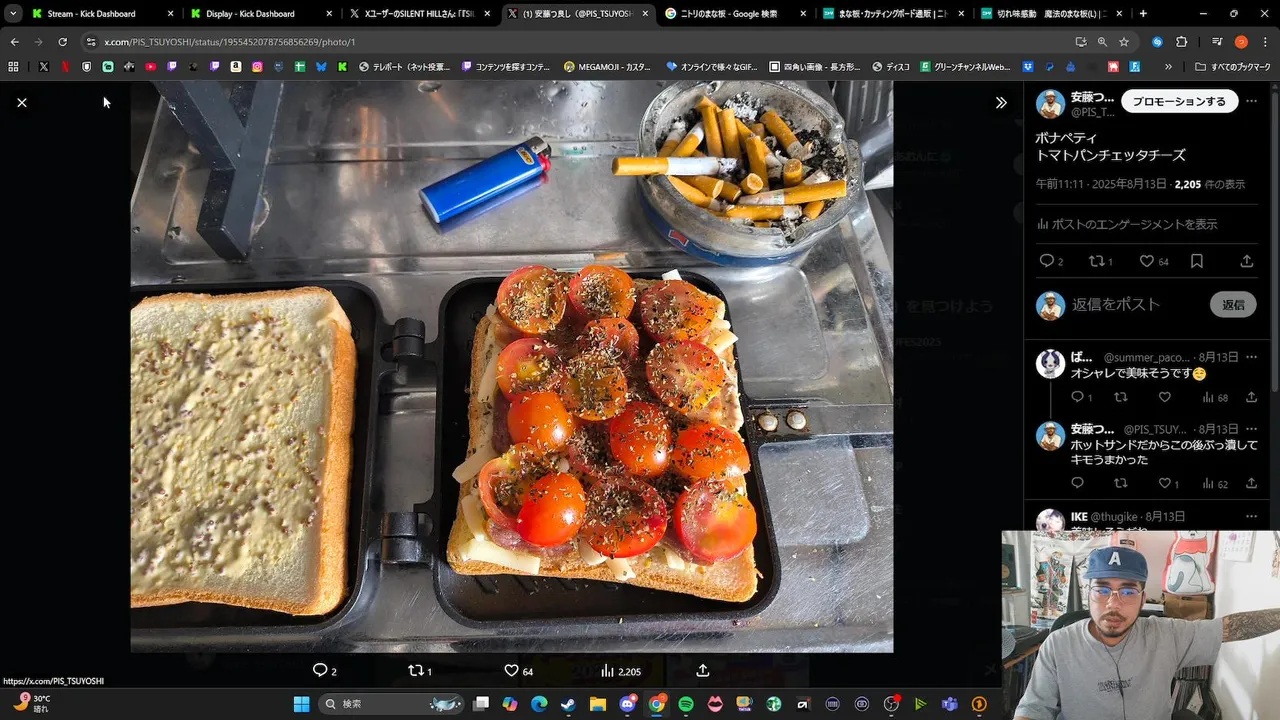
Task: Open the Extensions puzzle icon
Action: coord(1181,42)
